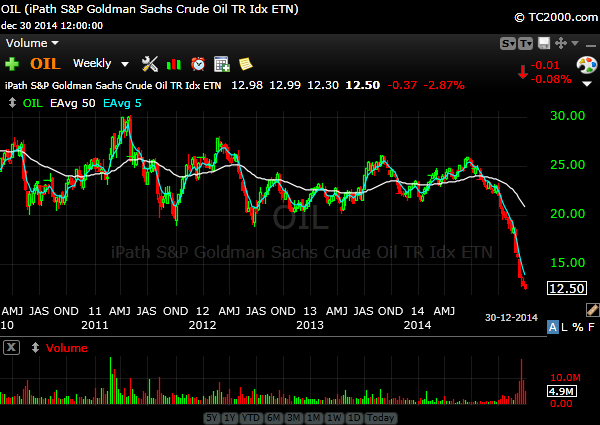The image size is (600, 425).
Task: Click the orange OIL ticker symbol
Action: pyautogui.click(x=45, y=64)
